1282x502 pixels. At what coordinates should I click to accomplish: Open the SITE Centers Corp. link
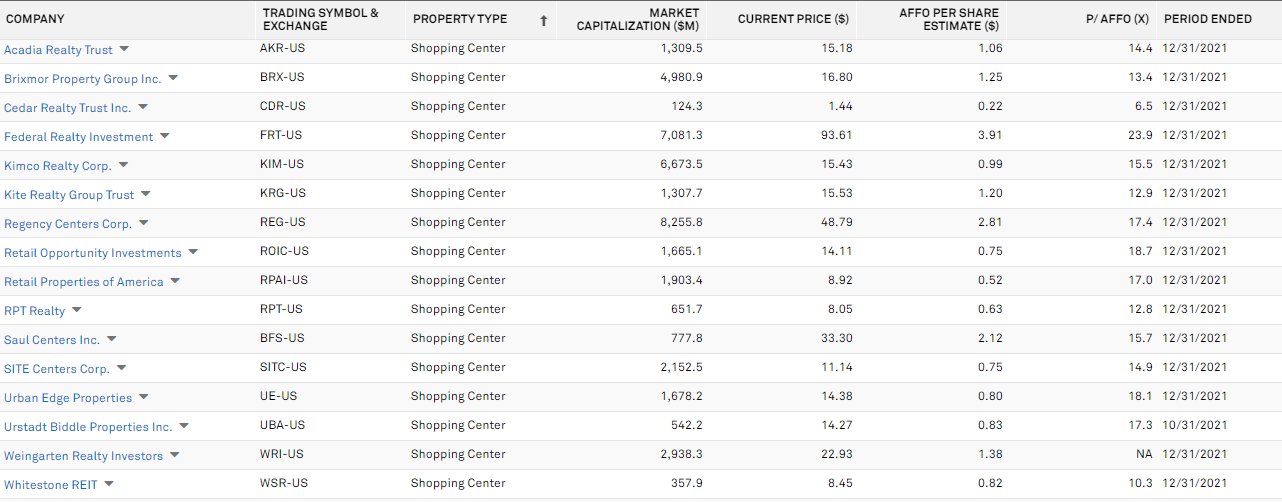point(57,369)
